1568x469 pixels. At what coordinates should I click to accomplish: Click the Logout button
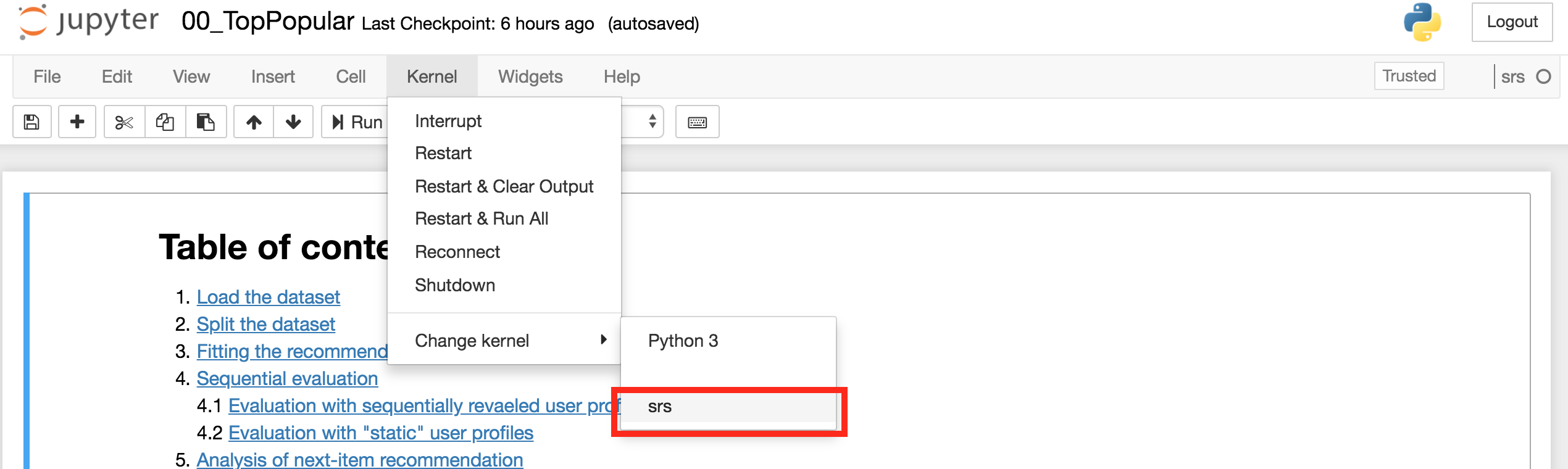click(x=1512, y=22)
